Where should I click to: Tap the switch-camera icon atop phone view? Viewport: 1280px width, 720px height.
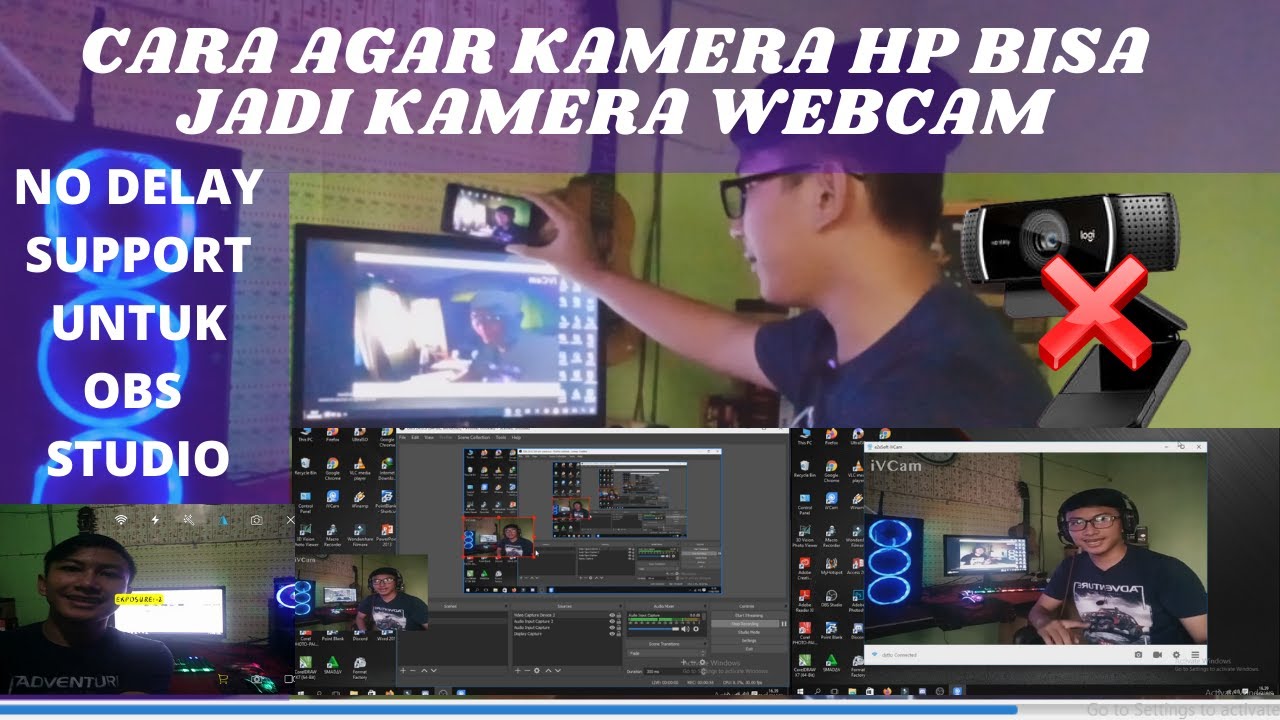(x=256, y=520)
